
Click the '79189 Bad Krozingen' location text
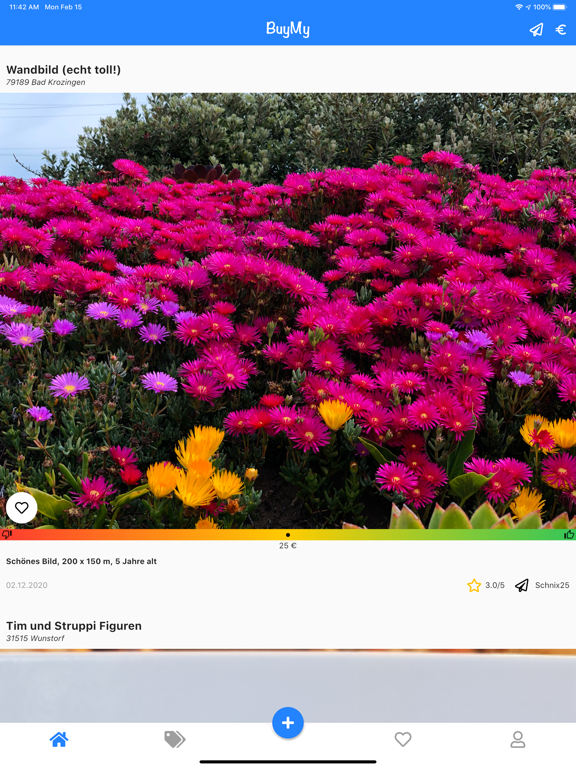46,82
